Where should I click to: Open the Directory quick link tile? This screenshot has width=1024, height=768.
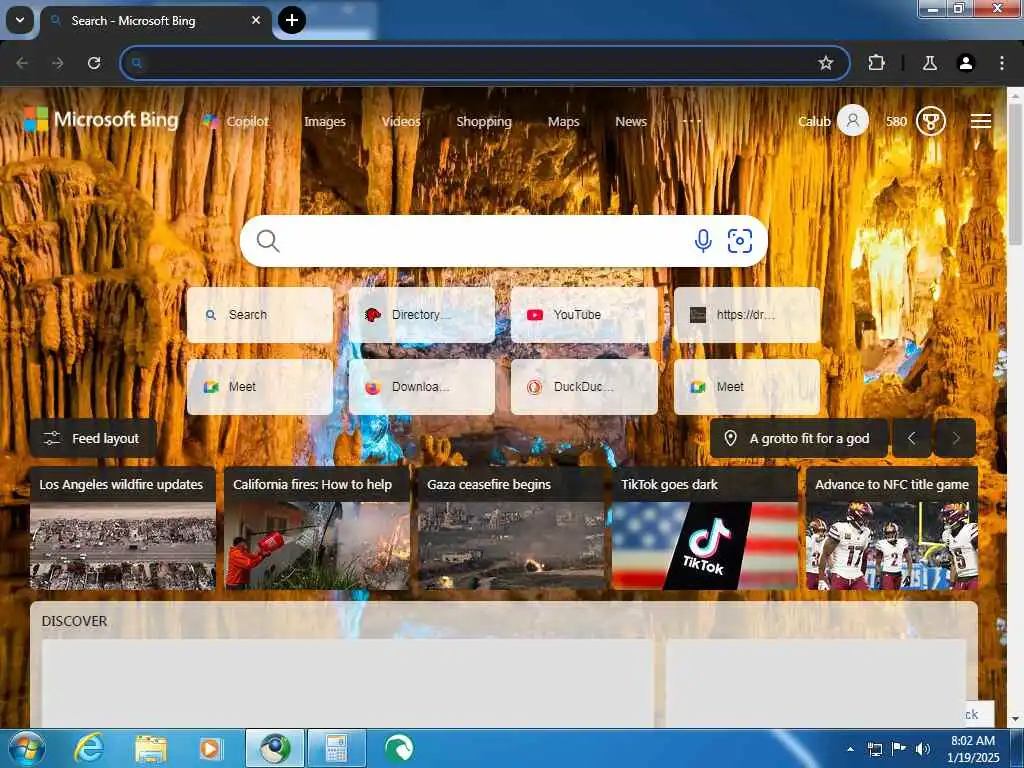[x=422, y=315]
